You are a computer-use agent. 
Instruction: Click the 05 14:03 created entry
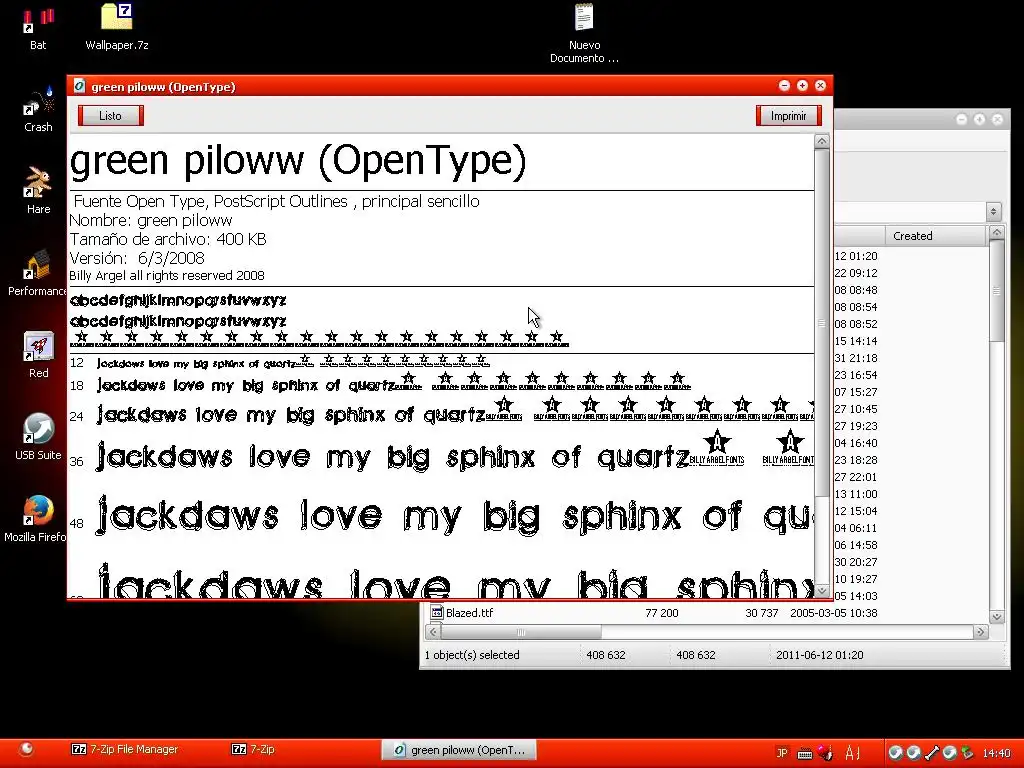pos(856,596)
